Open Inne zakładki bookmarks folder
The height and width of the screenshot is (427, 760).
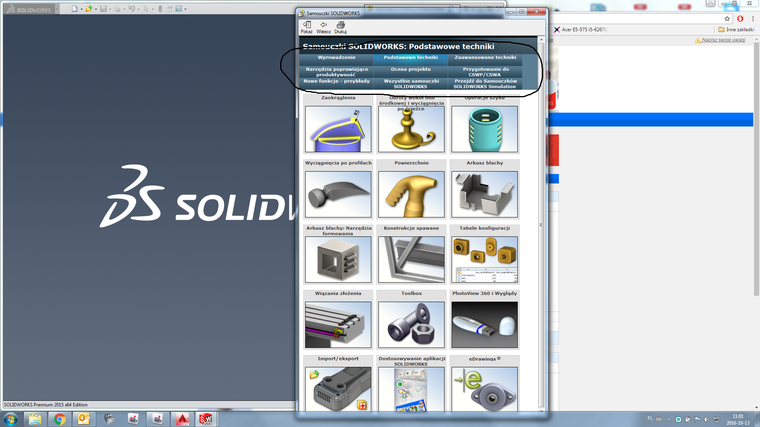736,30
